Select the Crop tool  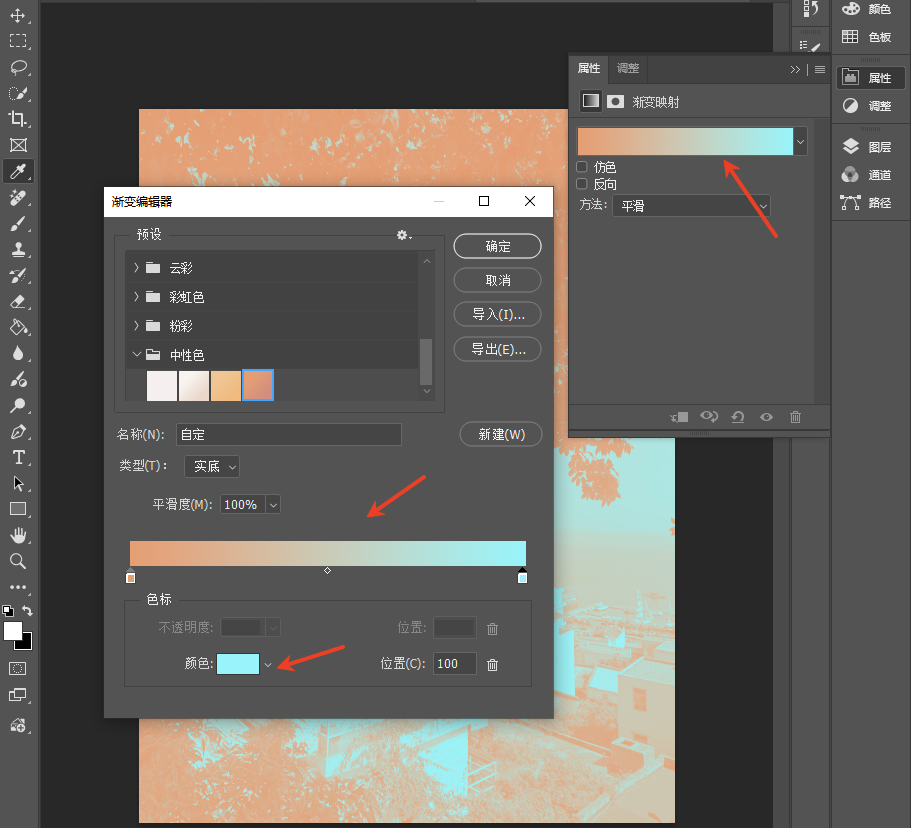click(x=17, y=119)
